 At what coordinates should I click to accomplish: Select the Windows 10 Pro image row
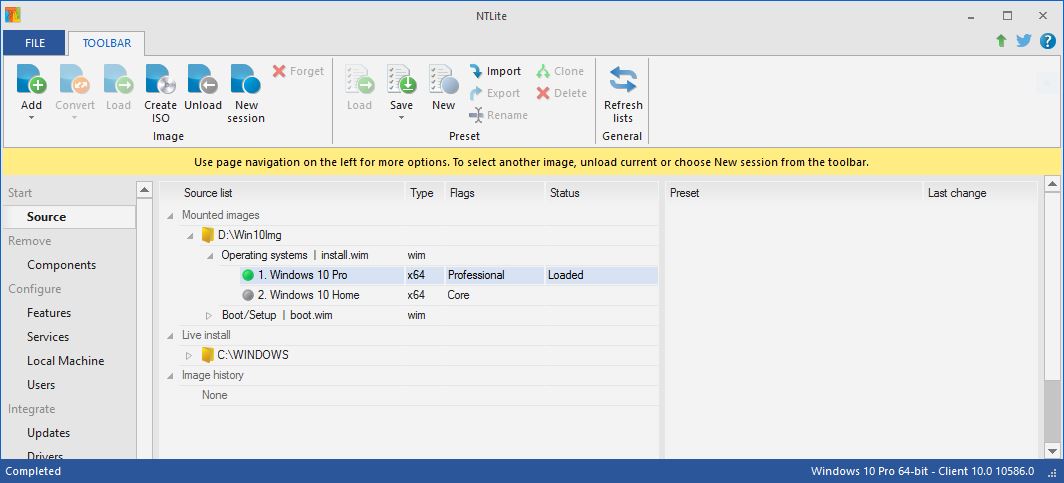tap(448, 275)
